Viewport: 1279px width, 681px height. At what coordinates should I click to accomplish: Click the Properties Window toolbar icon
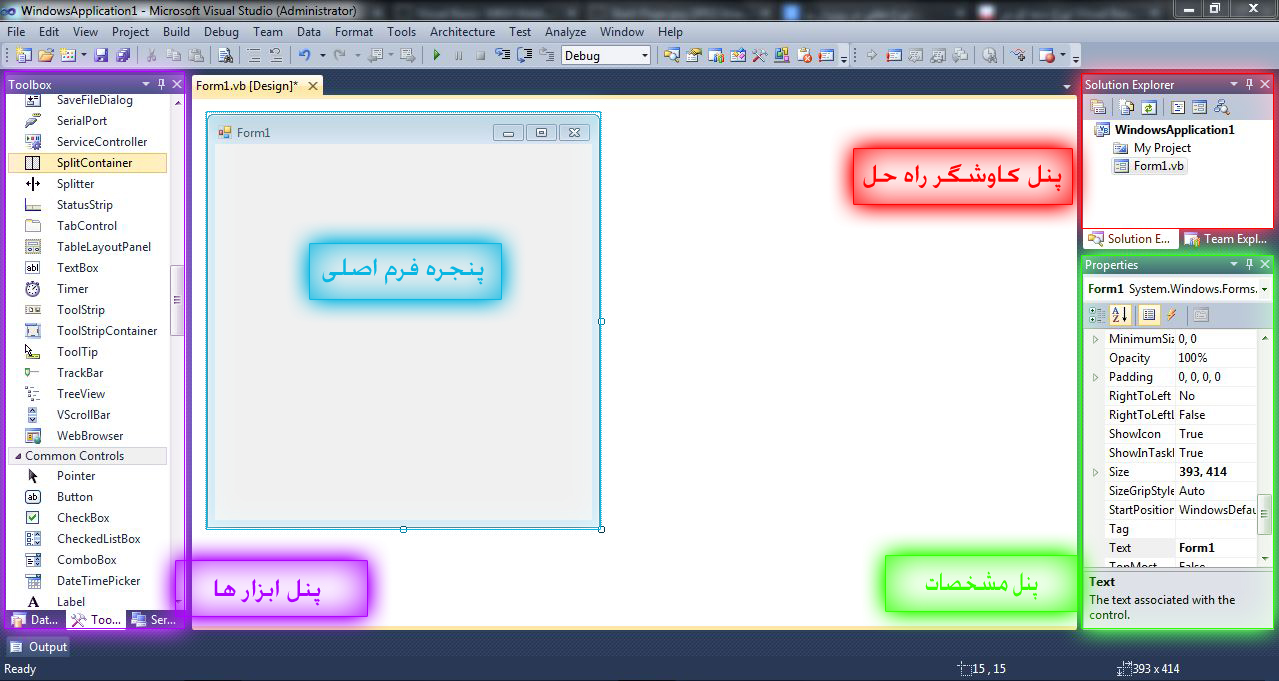click(693, 56)
